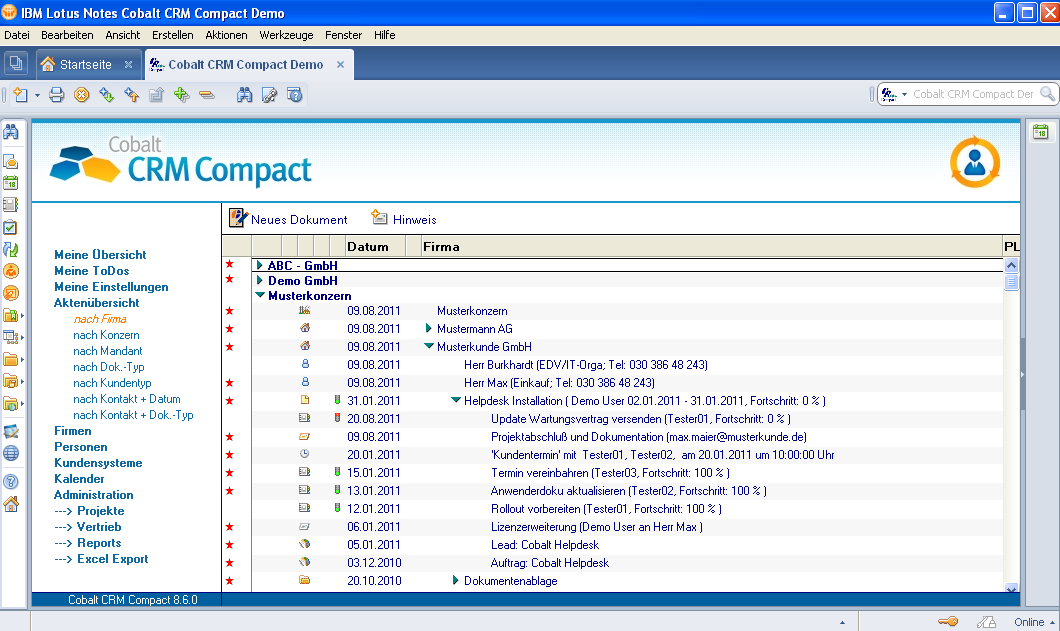Select nach Konzern view

(x=106, y=335)
